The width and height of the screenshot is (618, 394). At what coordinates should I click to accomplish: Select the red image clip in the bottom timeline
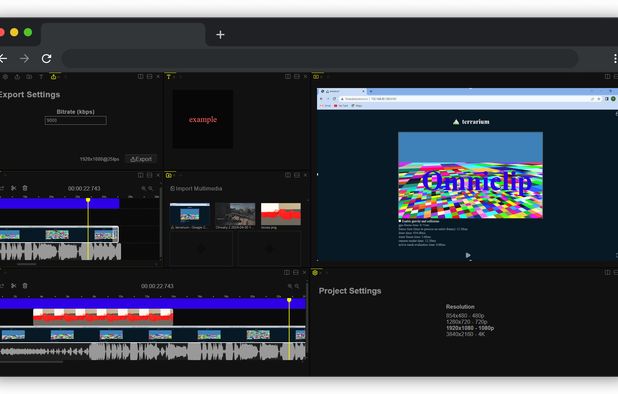click(x=103, y=317)
